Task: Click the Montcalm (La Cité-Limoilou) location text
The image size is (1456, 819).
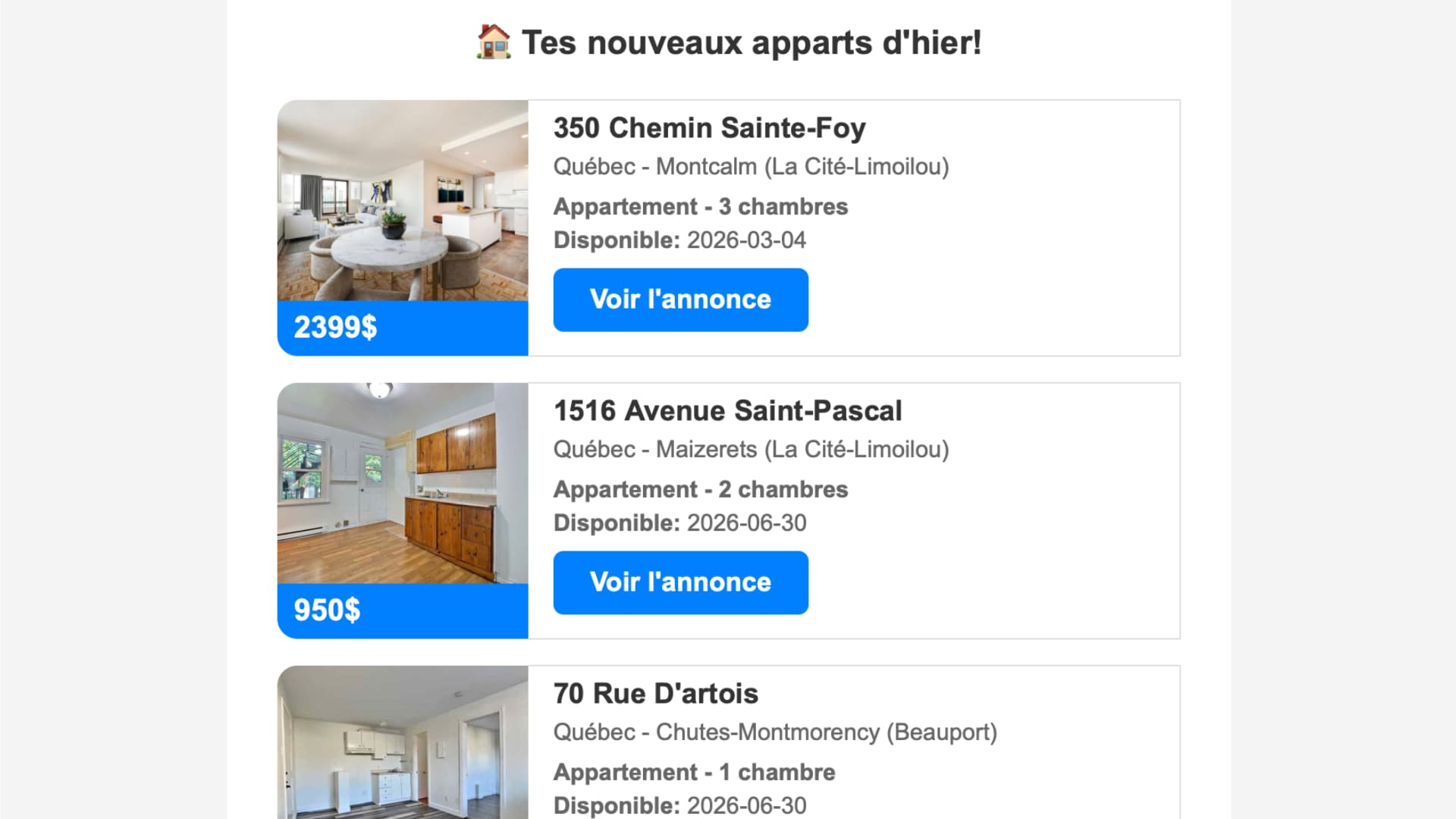Action: click(x=802, y=167)
